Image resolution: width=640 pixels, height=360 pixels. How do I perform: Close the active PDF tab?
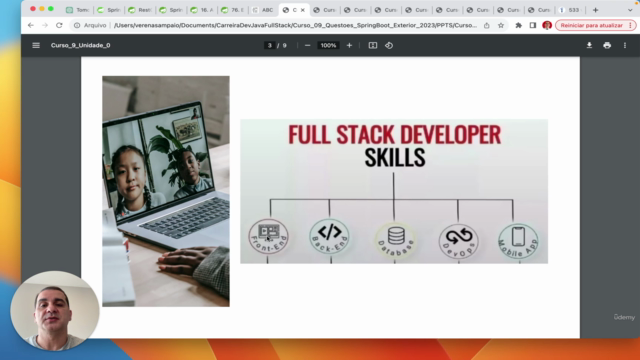[302, 10]
